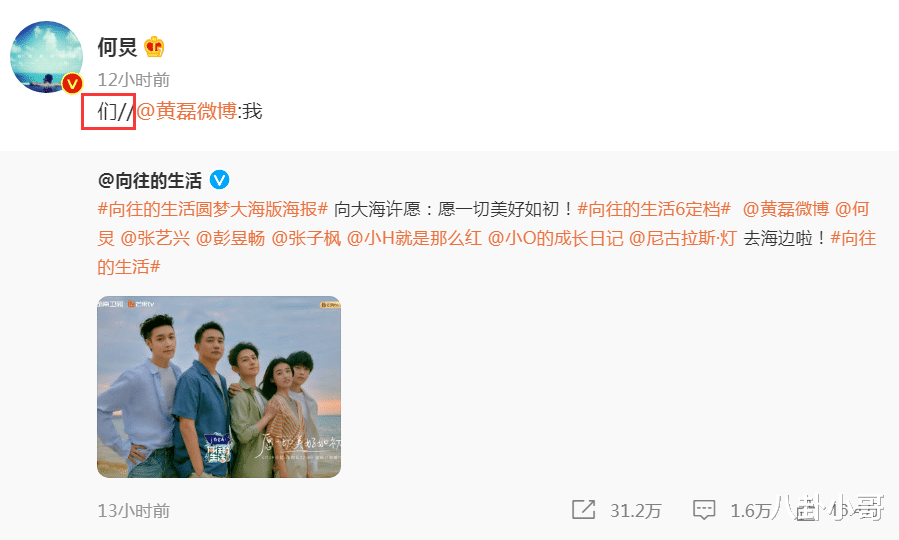This screenshot has height=540, width=899.
Task: Visit the @张艺兴 mention
Action: pyautogui.click(x=155, y=238)
